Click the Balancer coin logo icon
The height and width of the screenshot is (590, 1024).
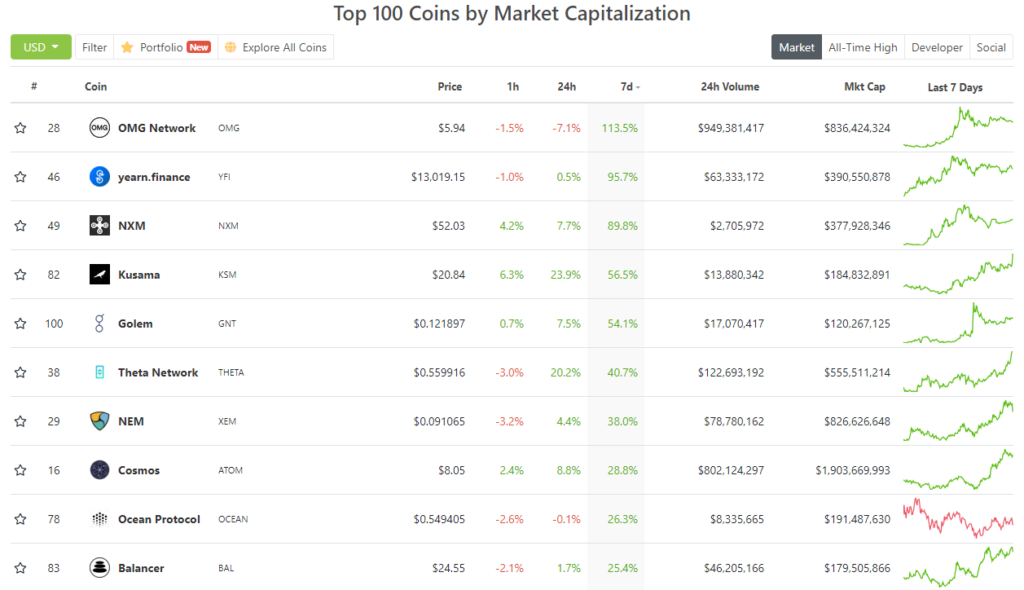[x=99, y=568]
